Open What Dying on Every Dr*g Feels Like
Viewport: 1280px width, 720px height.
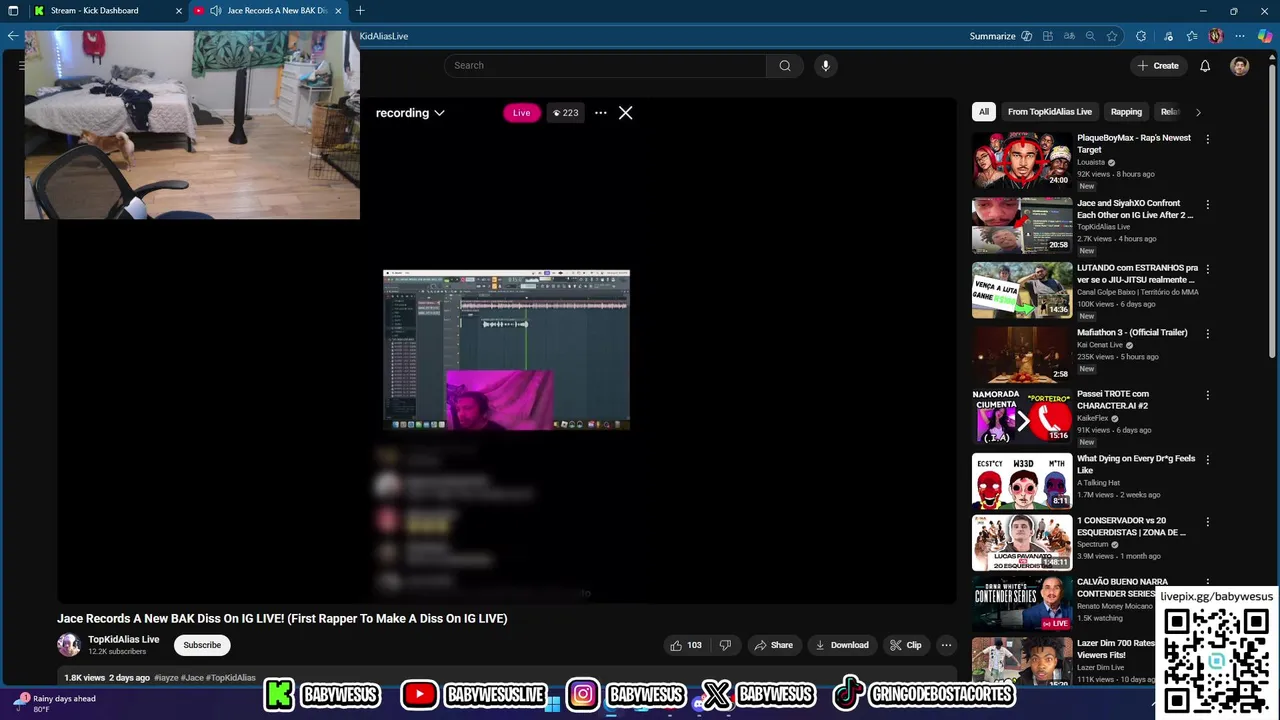coord(1136,464)
